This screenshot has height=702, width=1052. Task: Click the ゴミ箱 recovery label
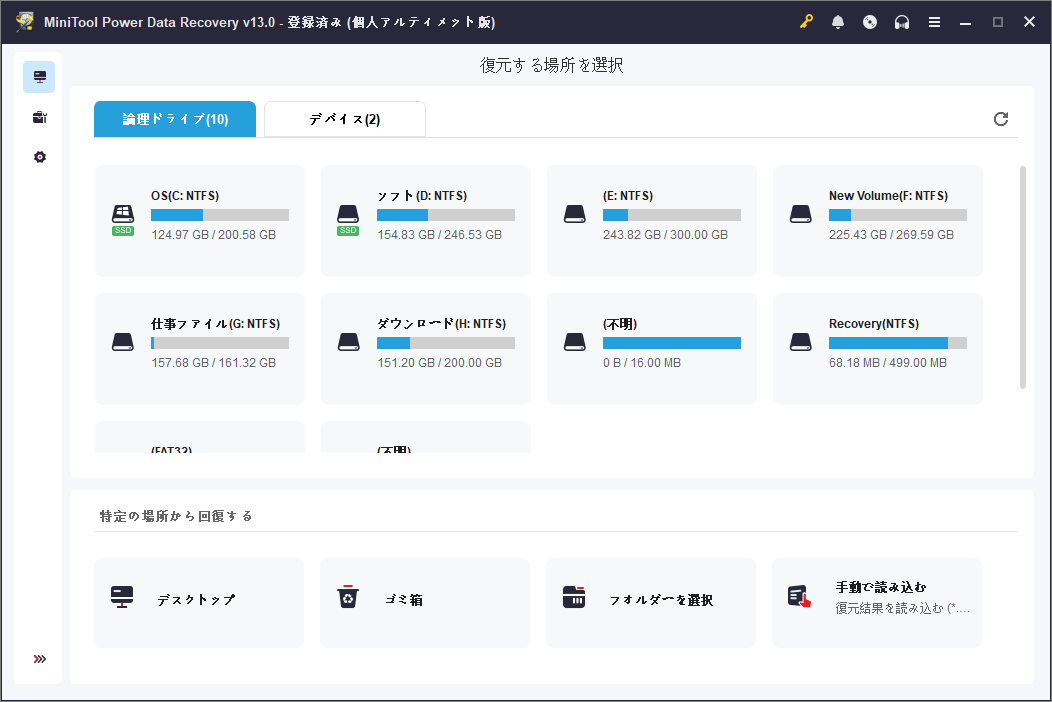coord(404,600)
